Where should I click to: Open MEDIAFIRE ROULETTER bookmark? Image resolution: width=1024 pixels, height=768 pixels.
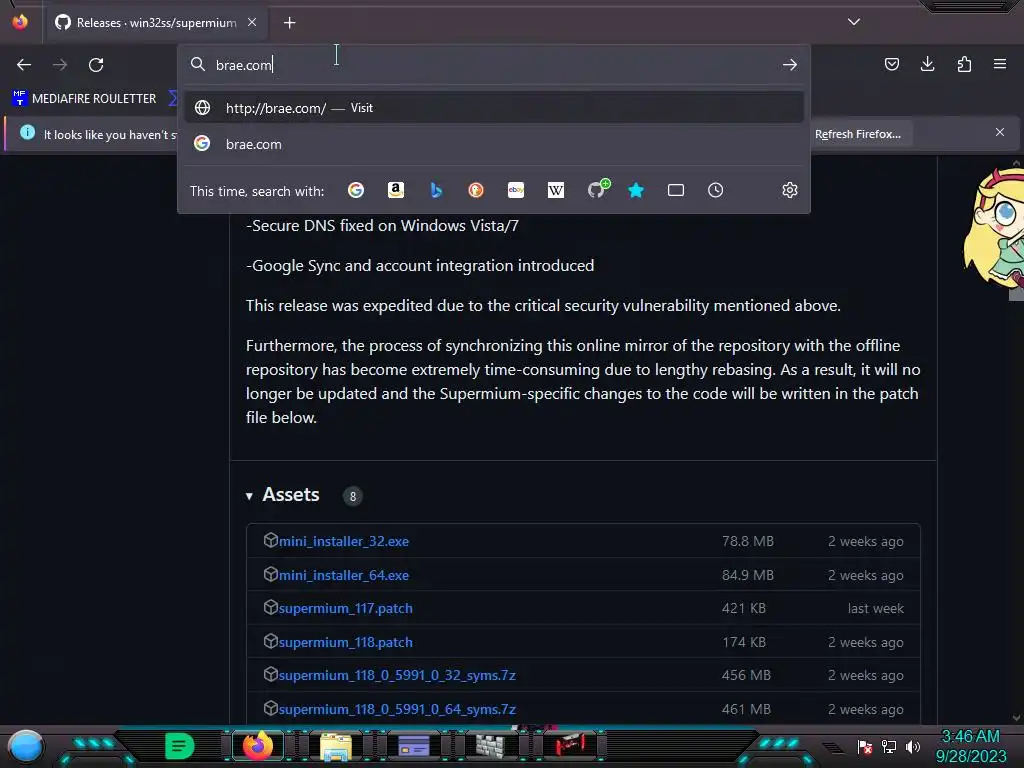click(84, 99)
